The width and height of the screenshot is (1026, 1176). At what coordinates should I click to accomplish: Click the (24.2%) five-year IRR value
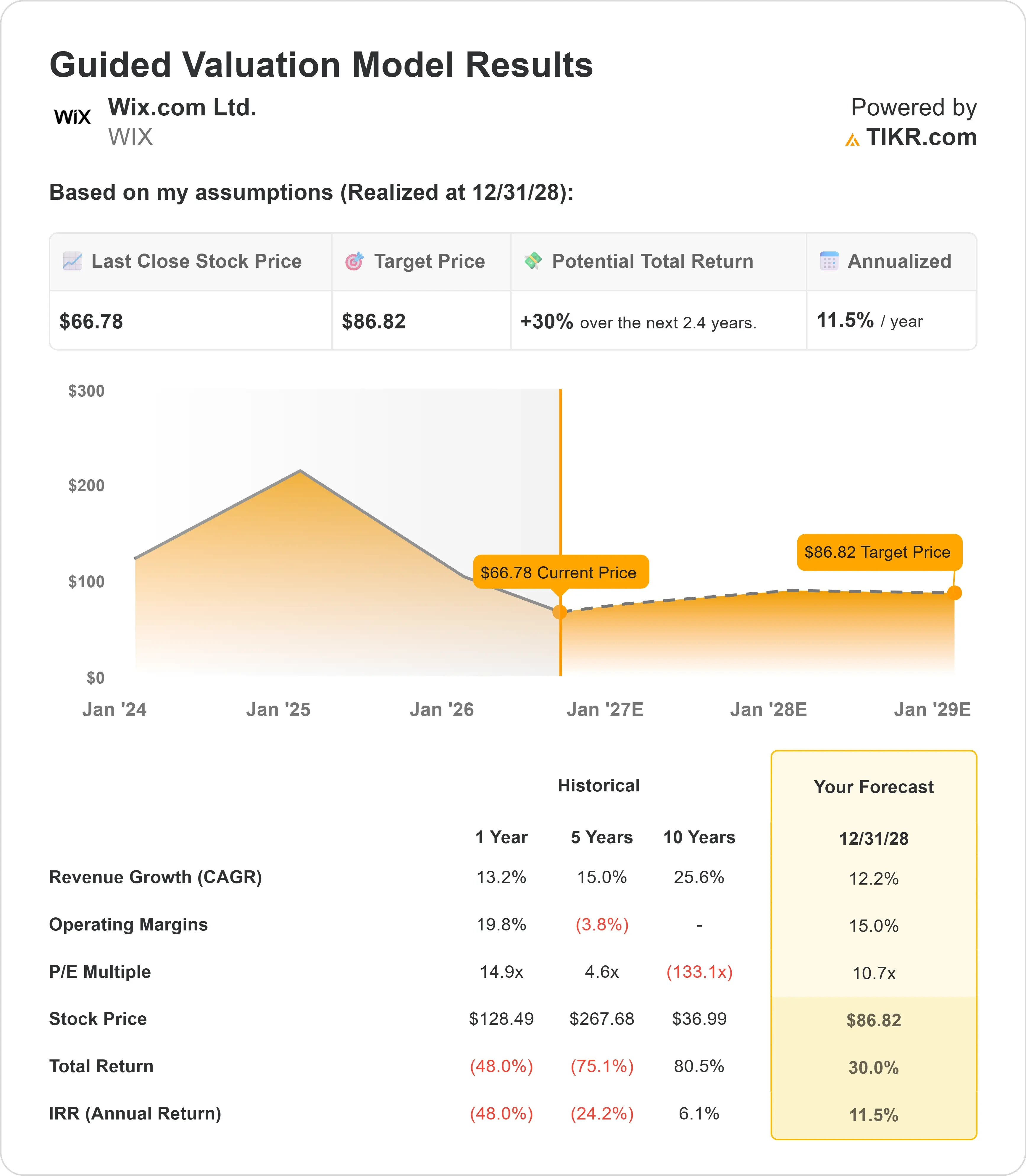602,1114
